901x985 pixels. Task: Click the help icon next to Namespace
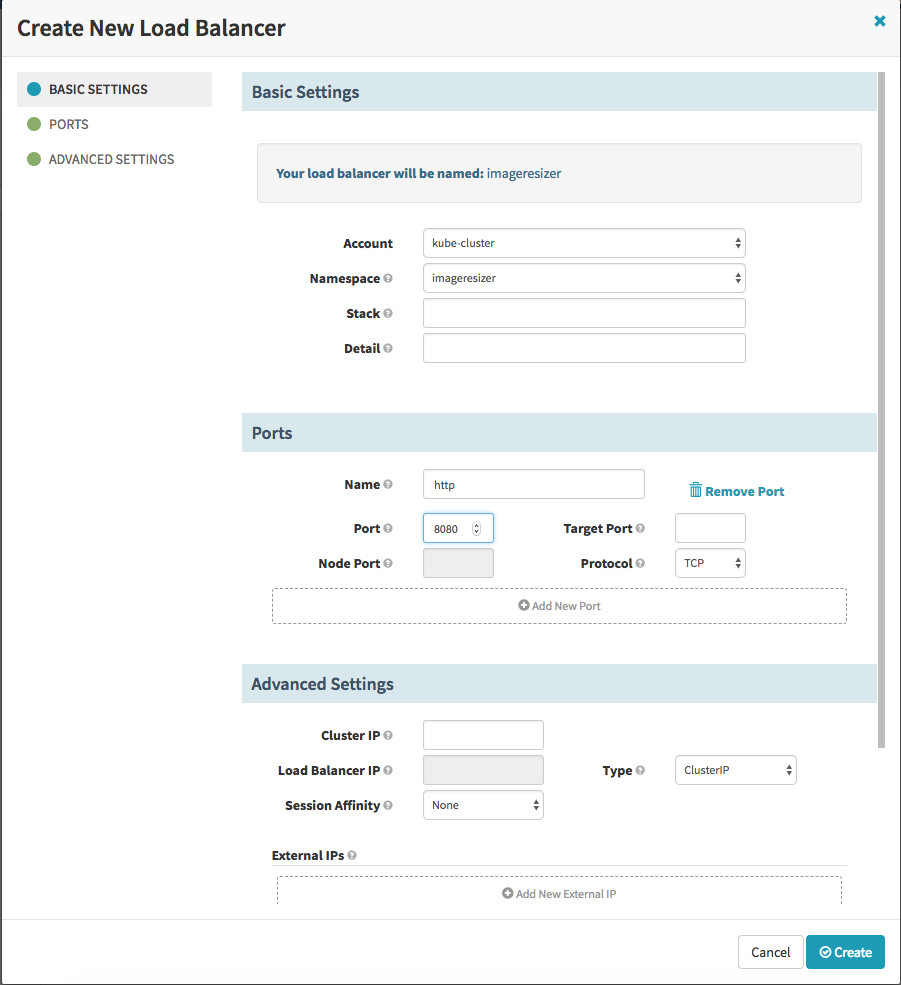click(388, 279)
